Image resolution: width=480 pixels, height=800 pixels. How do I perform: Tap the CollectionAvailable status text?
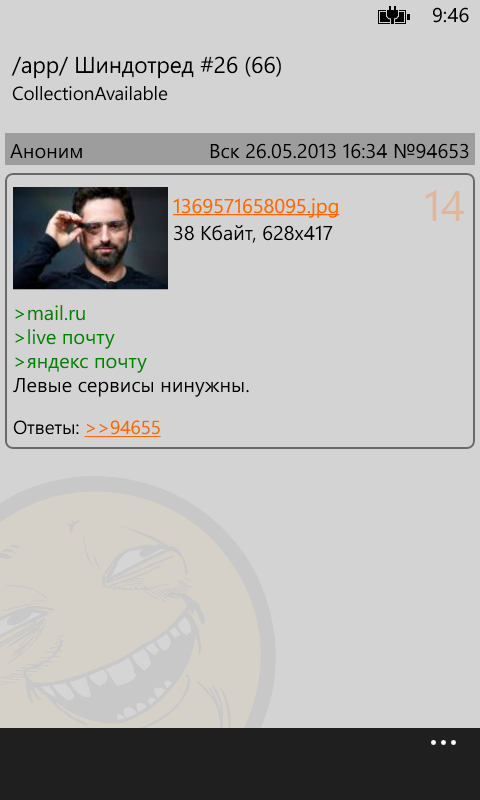point(90,94)
